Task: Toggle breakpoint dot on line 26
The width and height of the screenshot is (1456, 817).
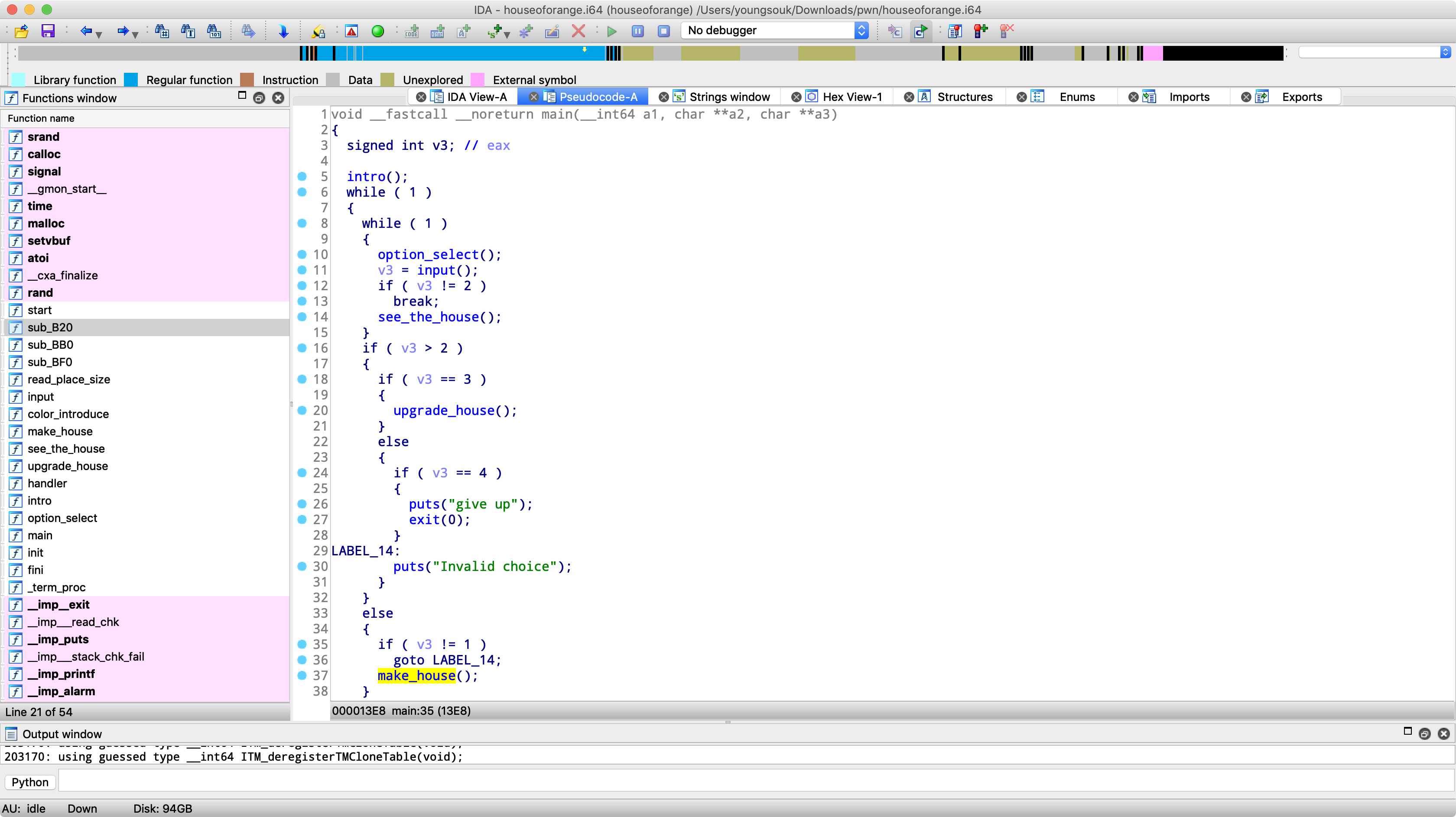Action: click(302, 504)
